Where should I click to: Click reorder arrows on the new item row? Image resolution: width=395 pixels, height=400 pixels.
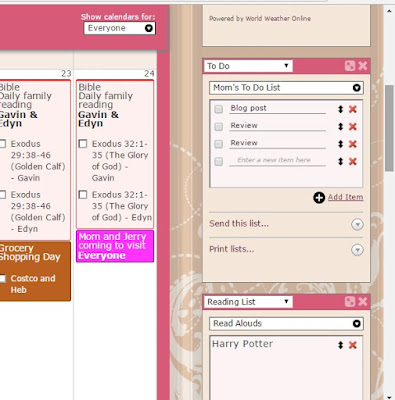coord(340,161)
